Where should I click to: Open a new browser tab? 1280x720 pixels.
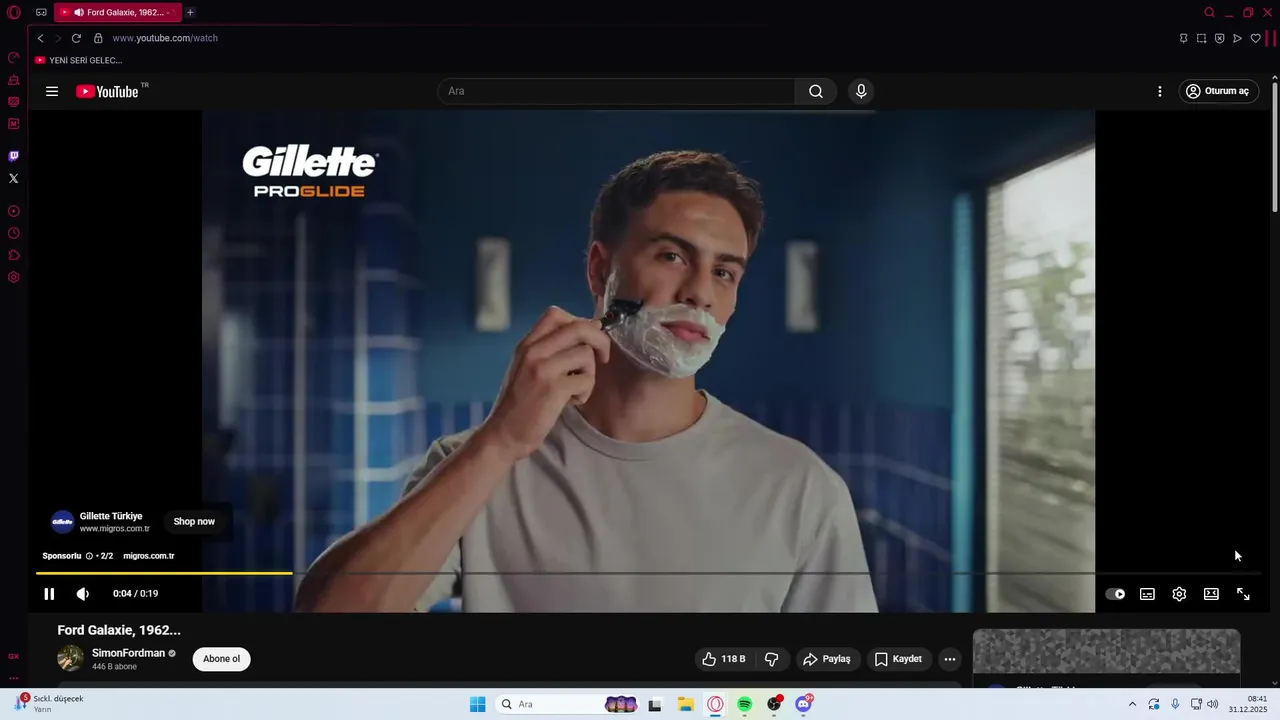[190, 13]
